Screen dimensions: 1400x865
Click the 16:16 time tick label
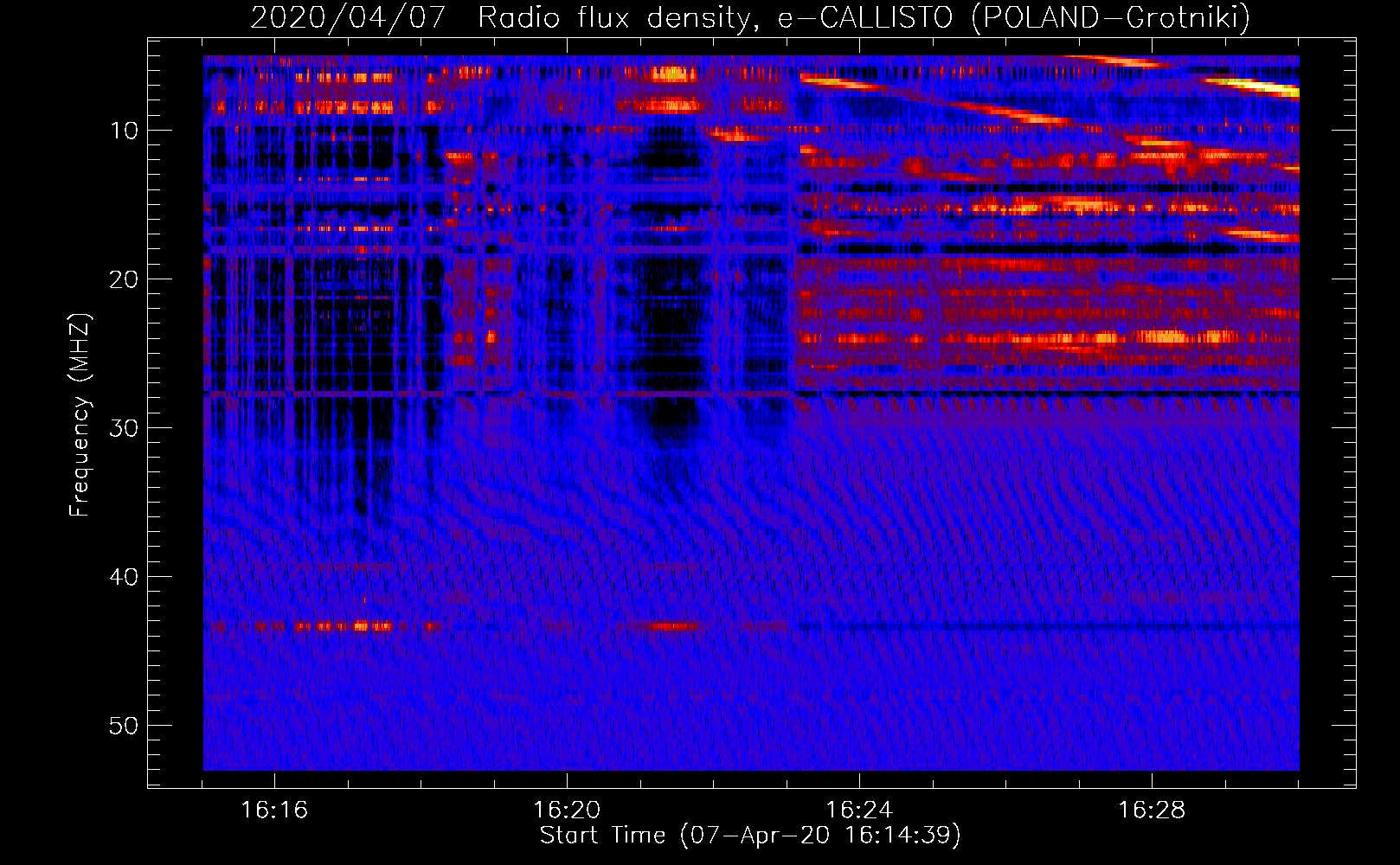[274, 811]
